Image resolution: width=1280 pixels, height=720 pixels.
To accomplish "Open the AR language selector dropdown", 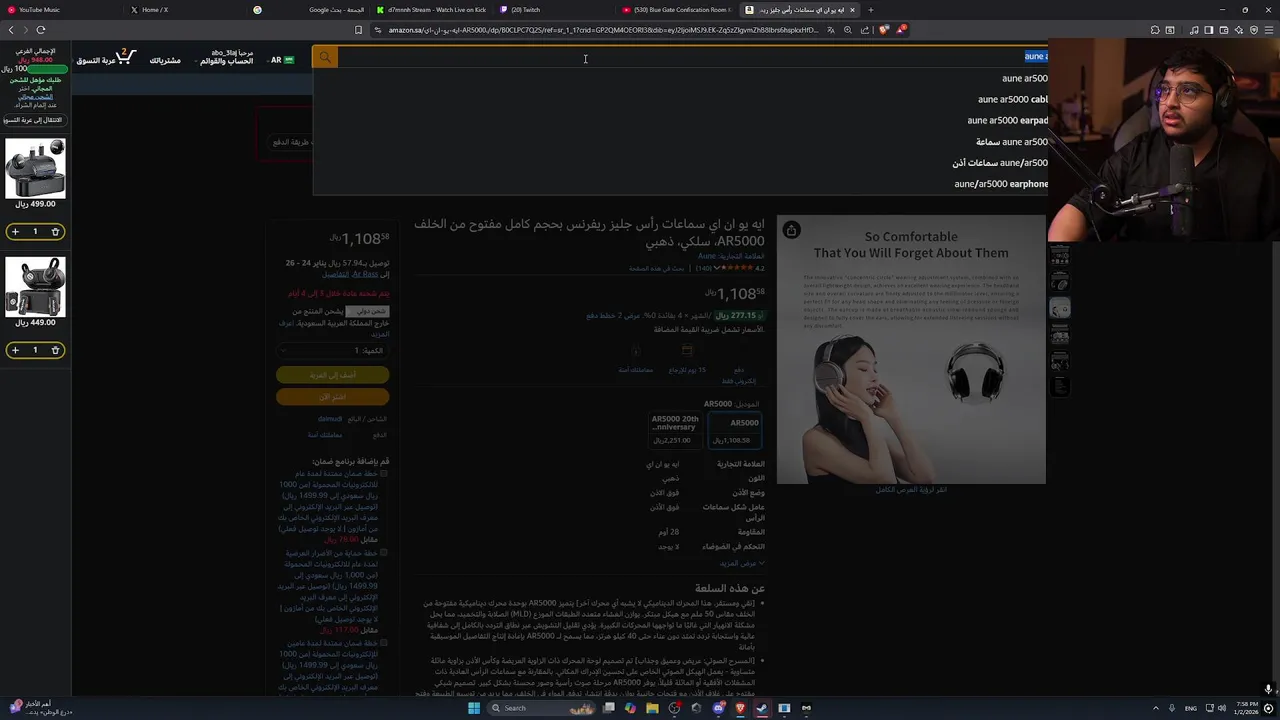I will pos(282,60).
